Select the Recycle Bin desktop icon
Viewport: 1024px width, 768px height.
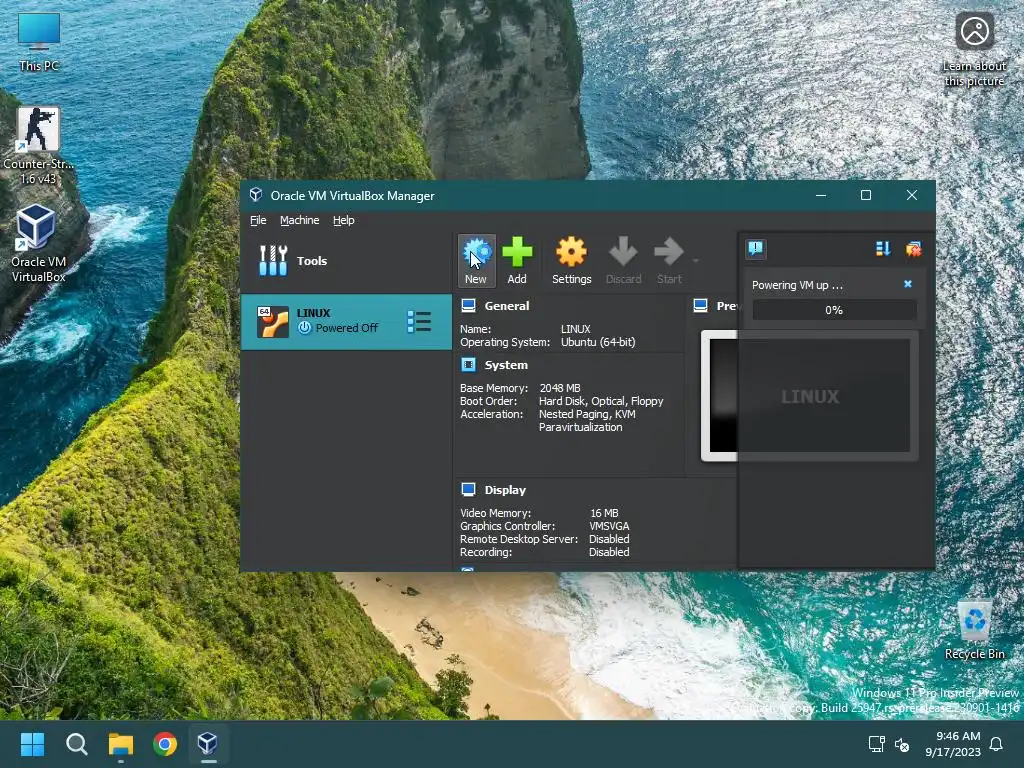(974, 630)
